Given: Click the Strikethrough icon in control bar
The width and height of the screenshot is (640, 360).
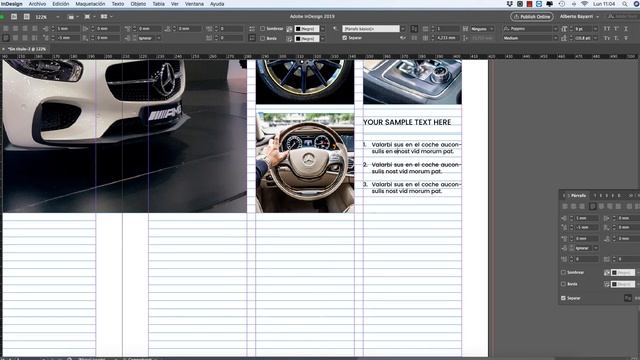Looking at the screenshot, I should (626, 38).
